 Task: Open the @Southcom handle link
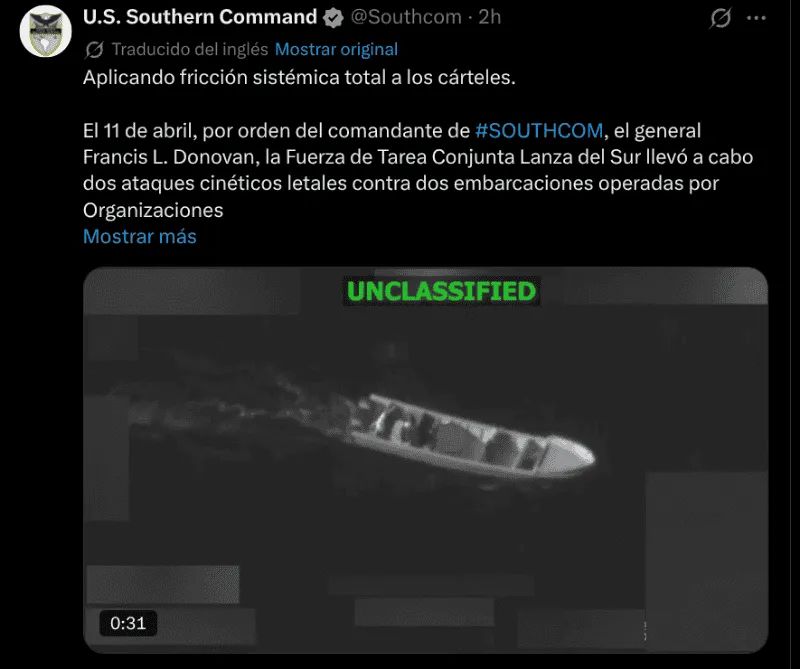[406, 17]
